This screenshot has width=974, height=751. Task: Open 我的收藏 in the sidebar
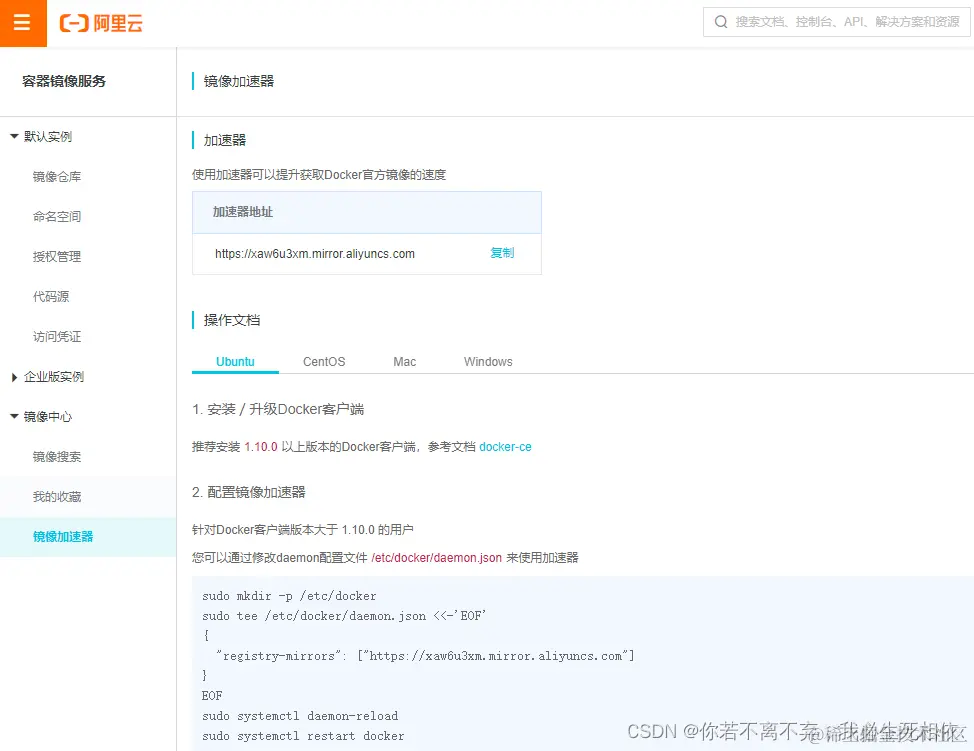point(57,496)
